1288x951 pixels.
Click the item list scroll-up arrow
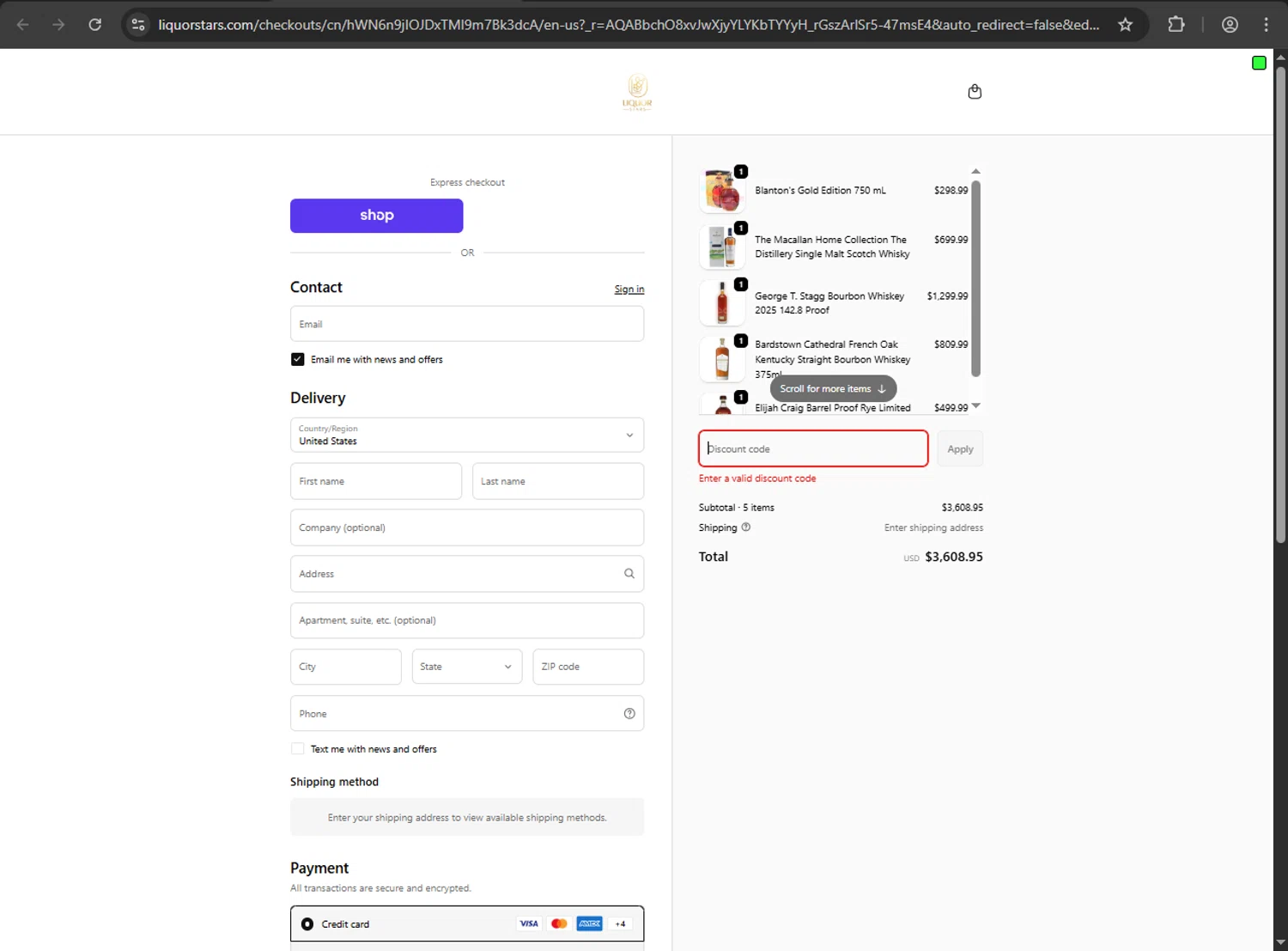tap(975, 171)
